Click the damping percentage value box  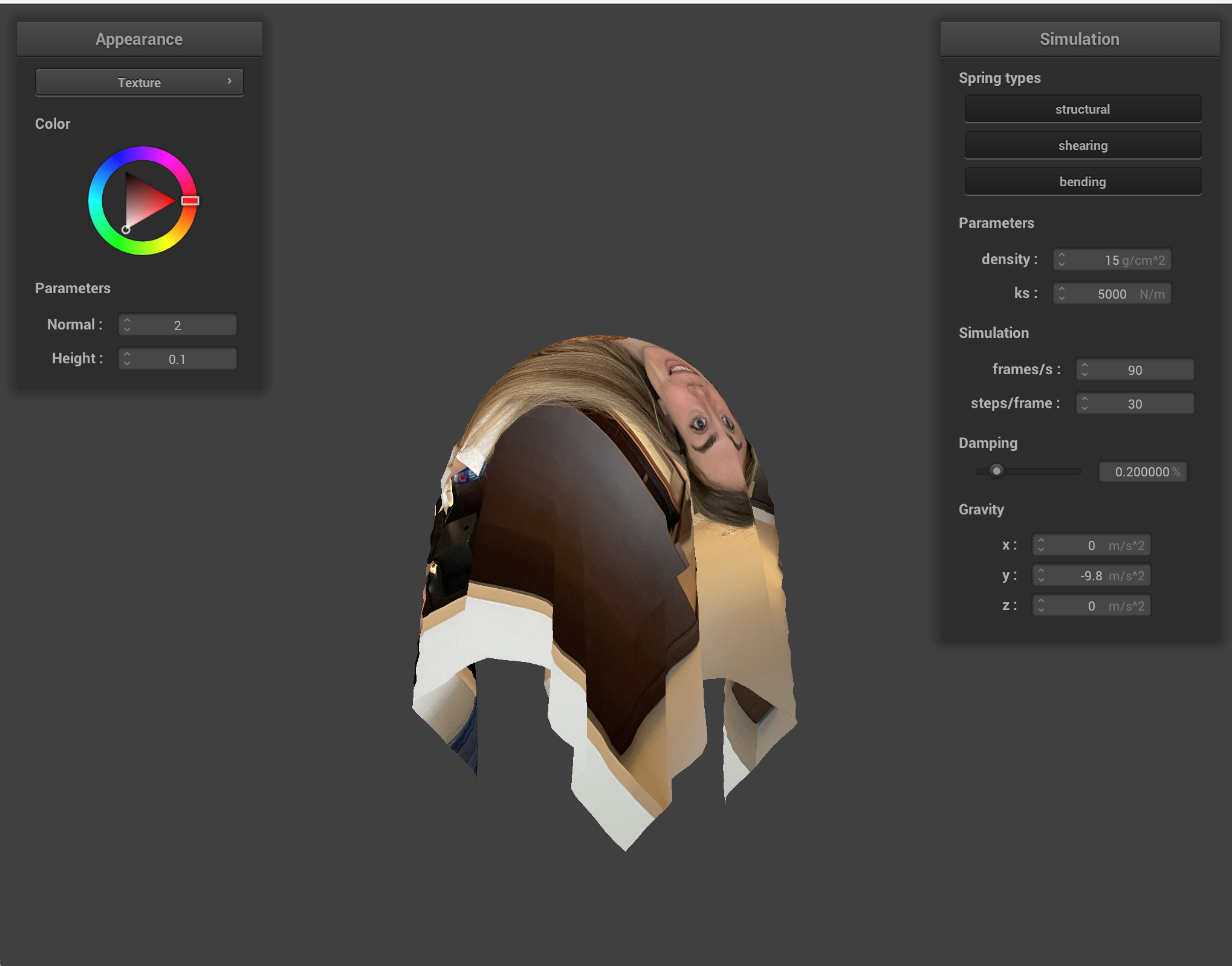point(1143,472)
